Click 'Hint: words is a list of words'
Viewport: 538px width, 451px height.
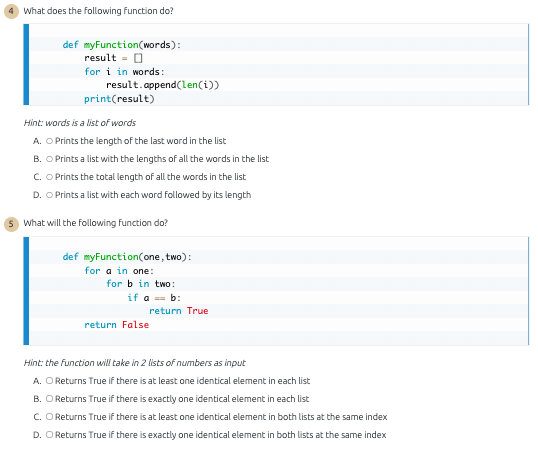[x=80, y=123]
